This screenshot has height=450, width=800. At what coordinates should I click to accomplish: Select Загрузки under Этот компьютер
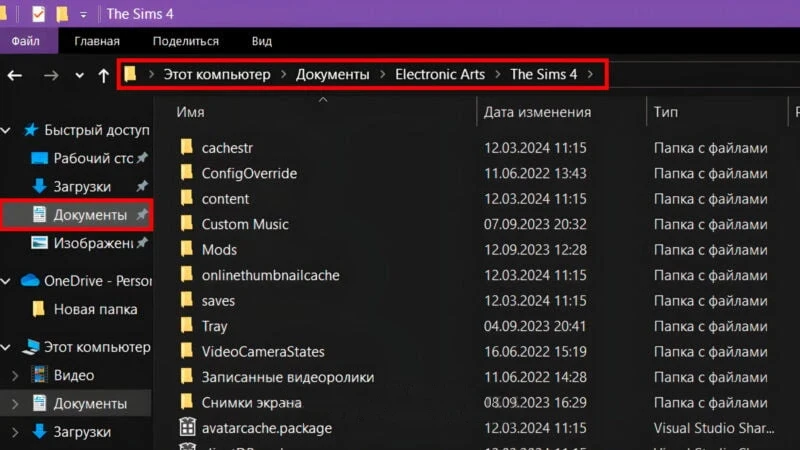pyautogui.click(x=82, y=432)
